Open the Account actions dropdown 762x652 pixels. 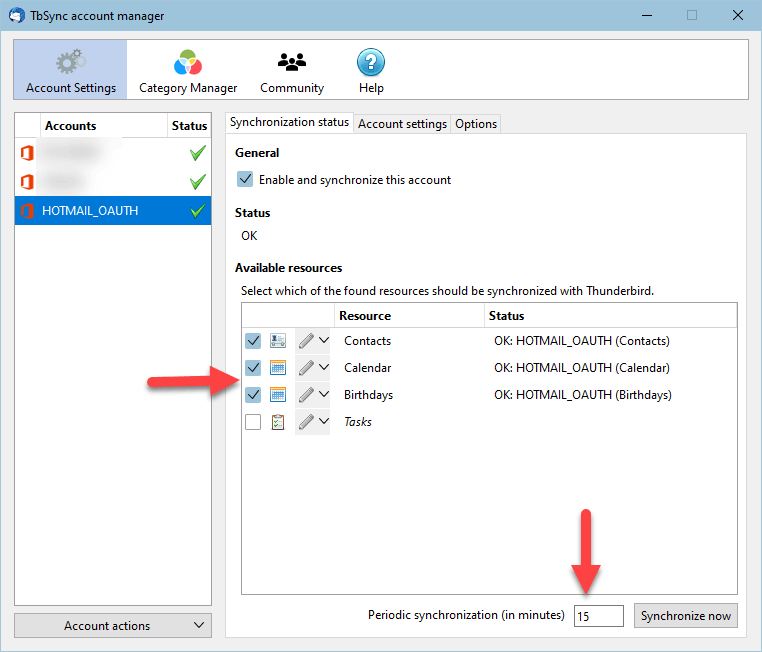113,625
